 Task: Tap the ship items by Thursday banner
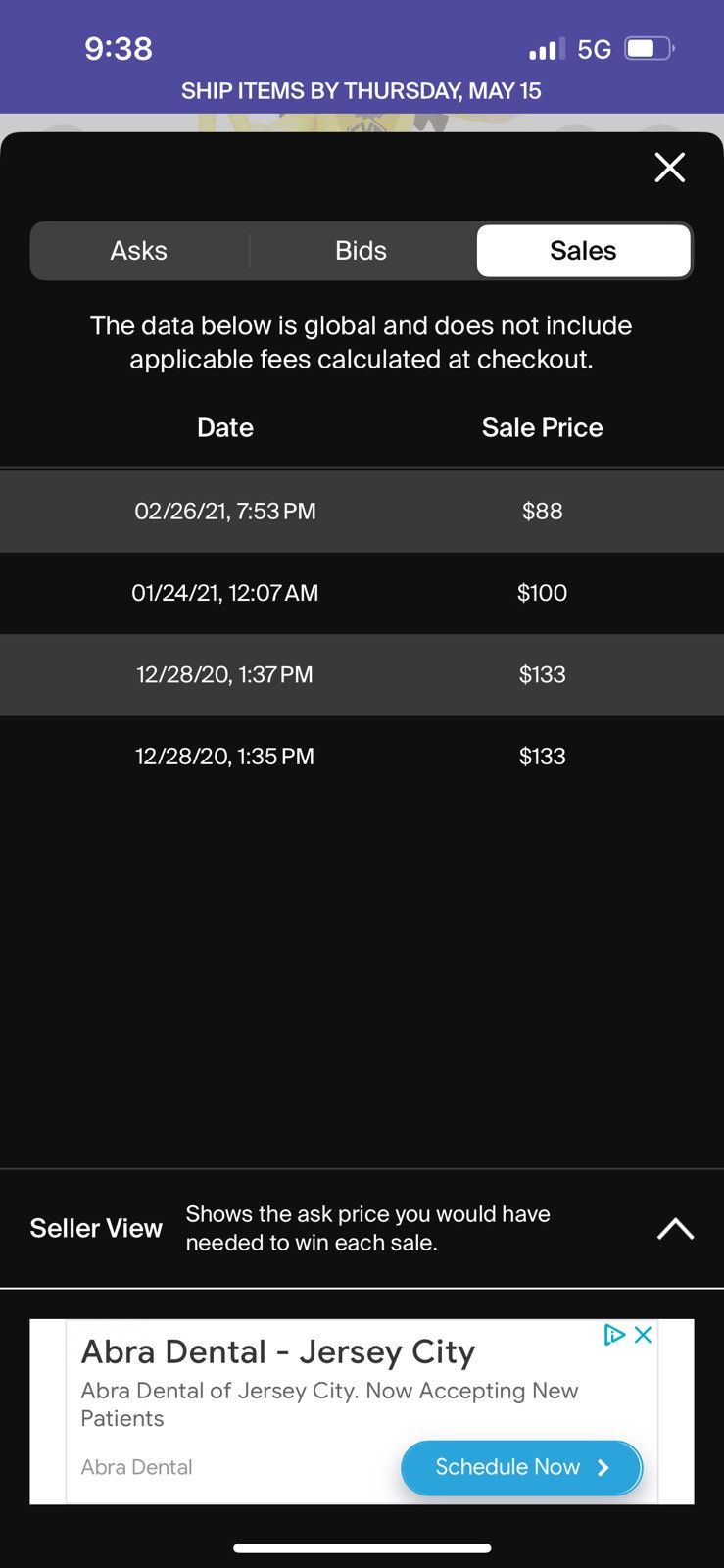pos(362,91)
